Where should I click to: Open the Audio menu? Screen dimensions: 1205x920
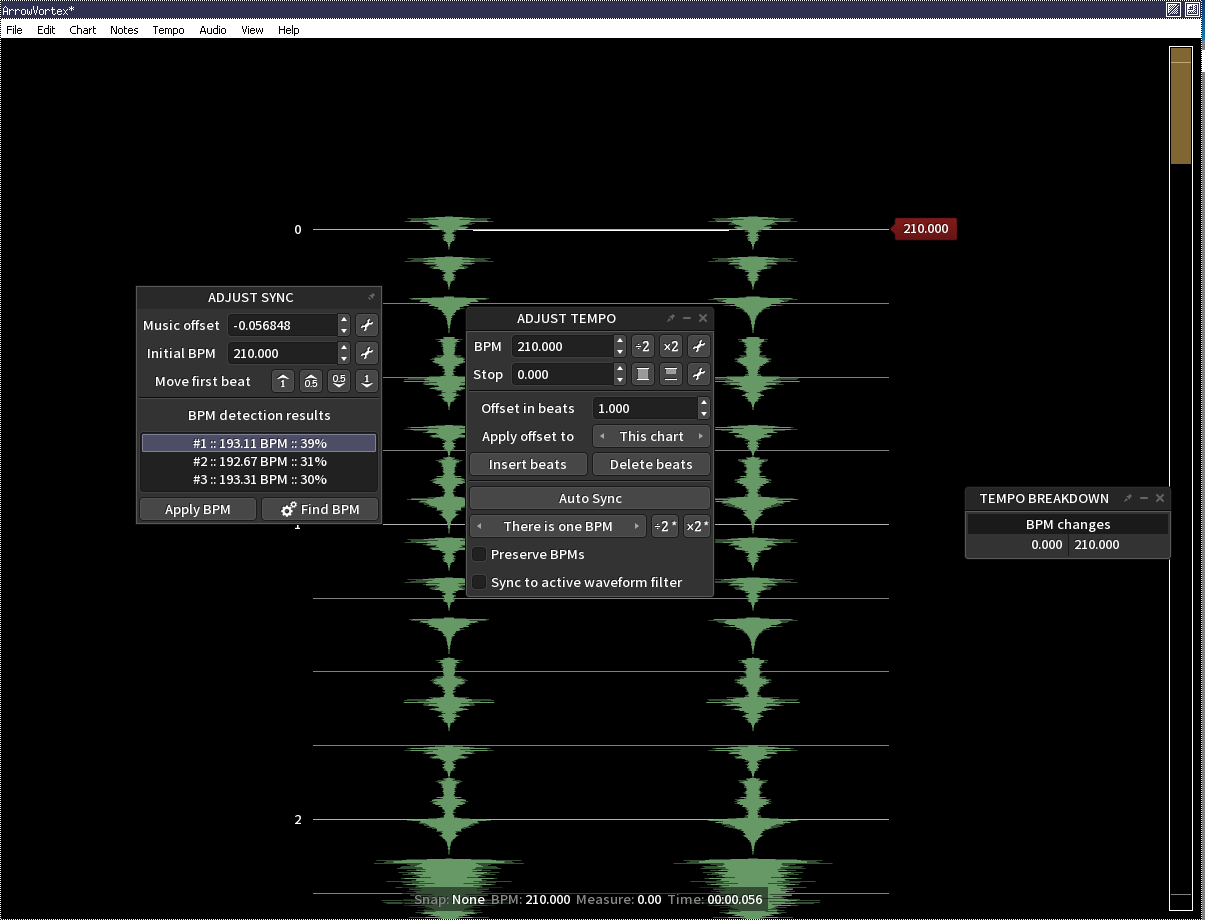[212, 30]
